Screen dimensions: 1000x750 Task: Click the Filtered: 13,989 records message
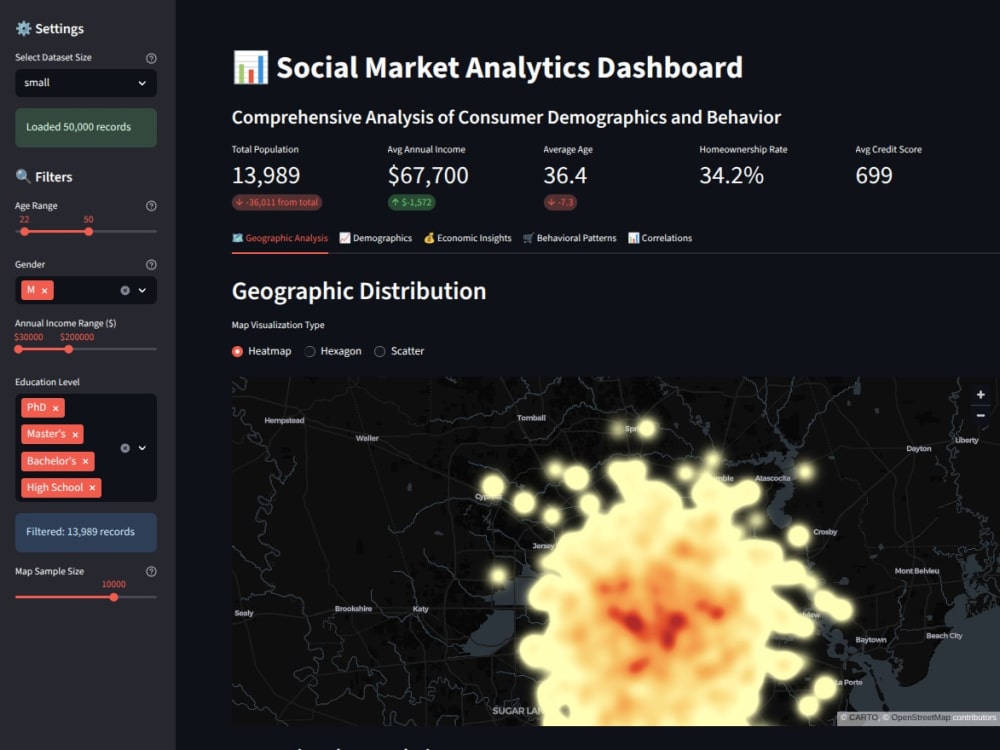(x=86, y=533)
